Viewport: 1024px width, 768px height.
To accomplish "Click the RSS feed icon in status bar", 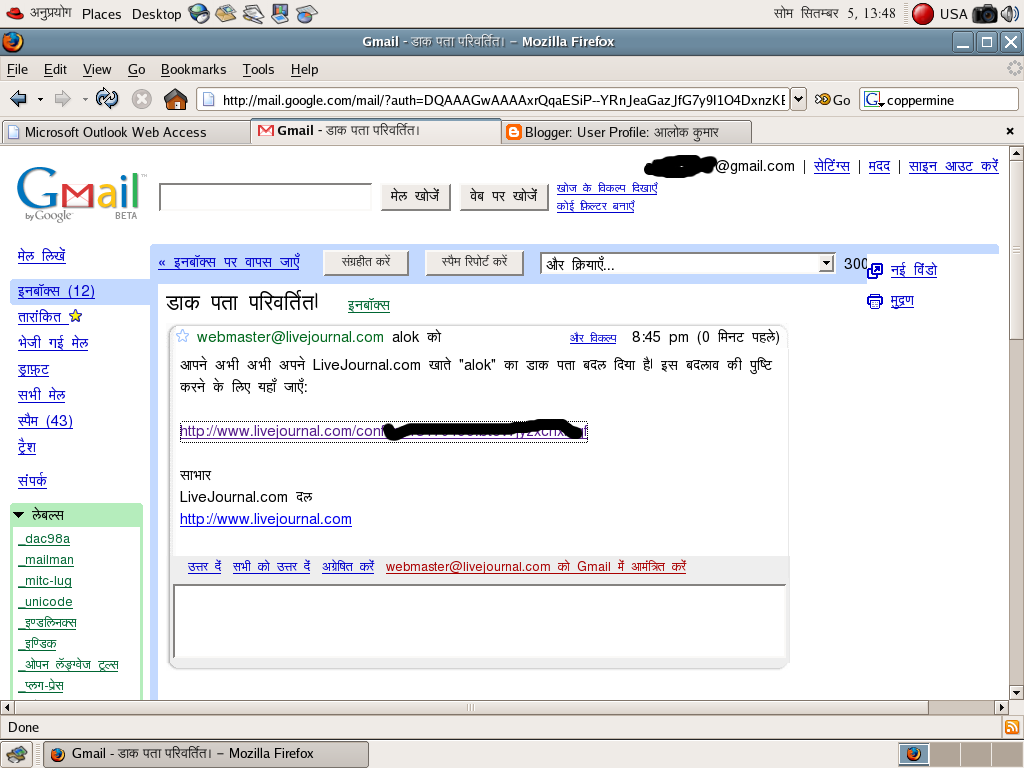I will (1012, 727).
